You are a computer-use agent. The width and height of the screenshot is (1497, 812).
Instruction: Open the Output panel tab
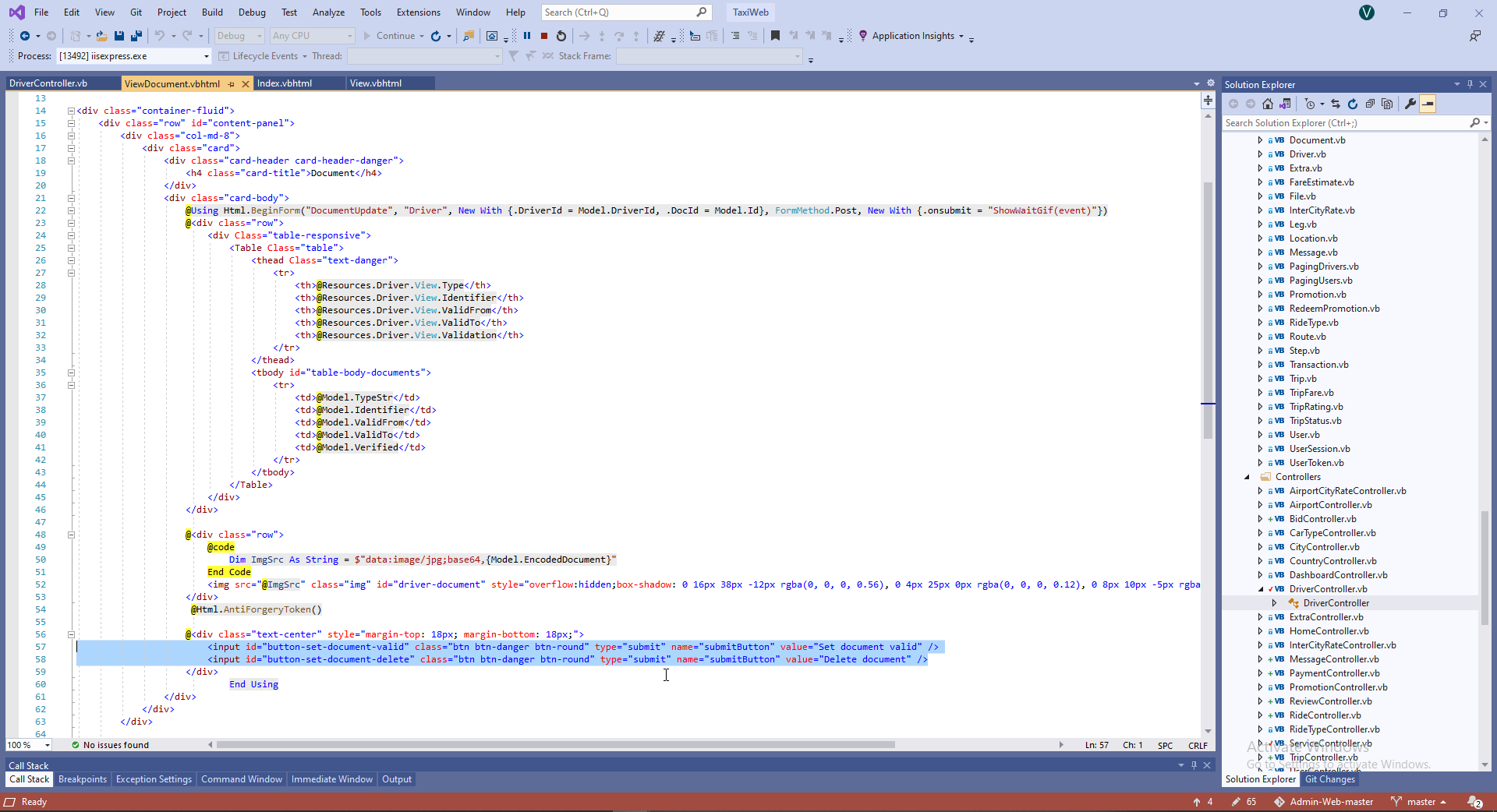pyautogui.click(x=397, y=779)
